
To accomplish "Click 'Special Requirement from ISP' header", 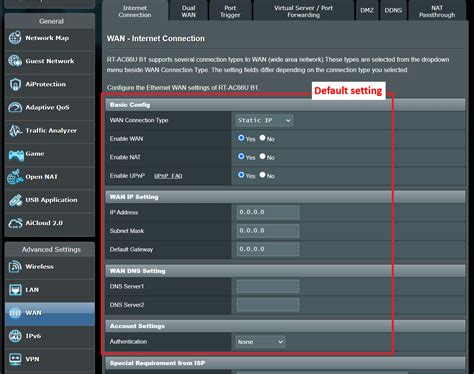I will pos(286,363).
